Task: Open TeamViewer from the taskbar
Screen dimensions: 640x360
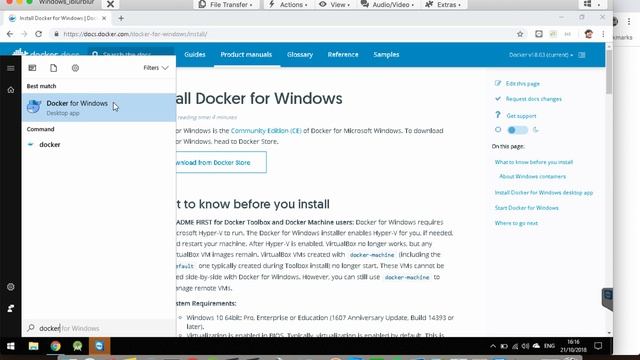Action: [x=100, y=346]
